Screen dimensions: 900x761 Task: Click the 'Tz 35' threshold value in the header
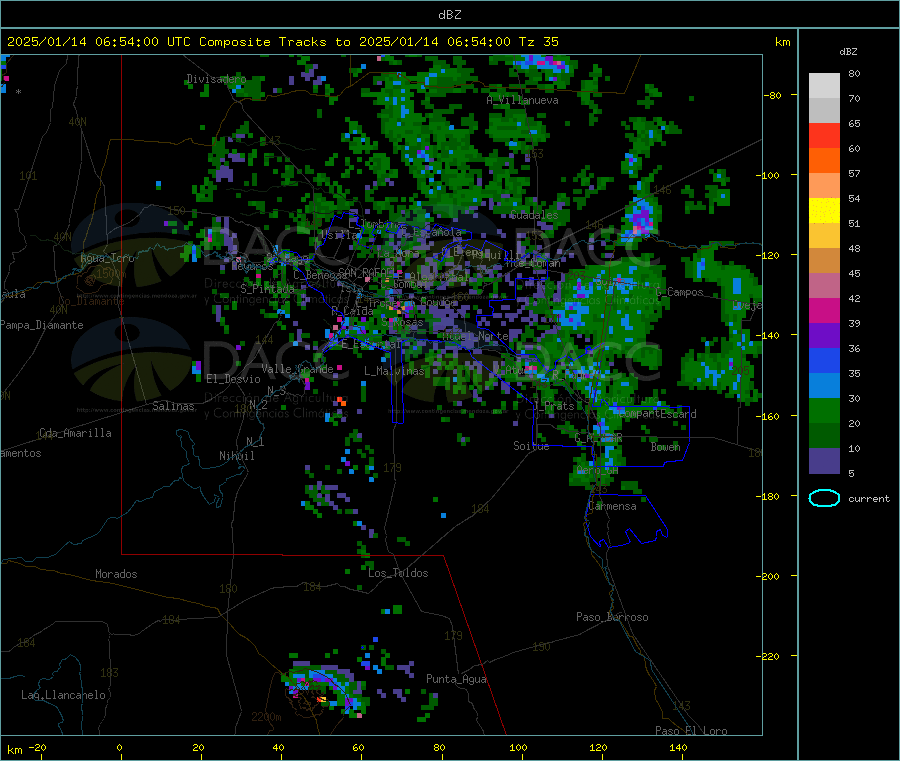[x=538, y=42]
